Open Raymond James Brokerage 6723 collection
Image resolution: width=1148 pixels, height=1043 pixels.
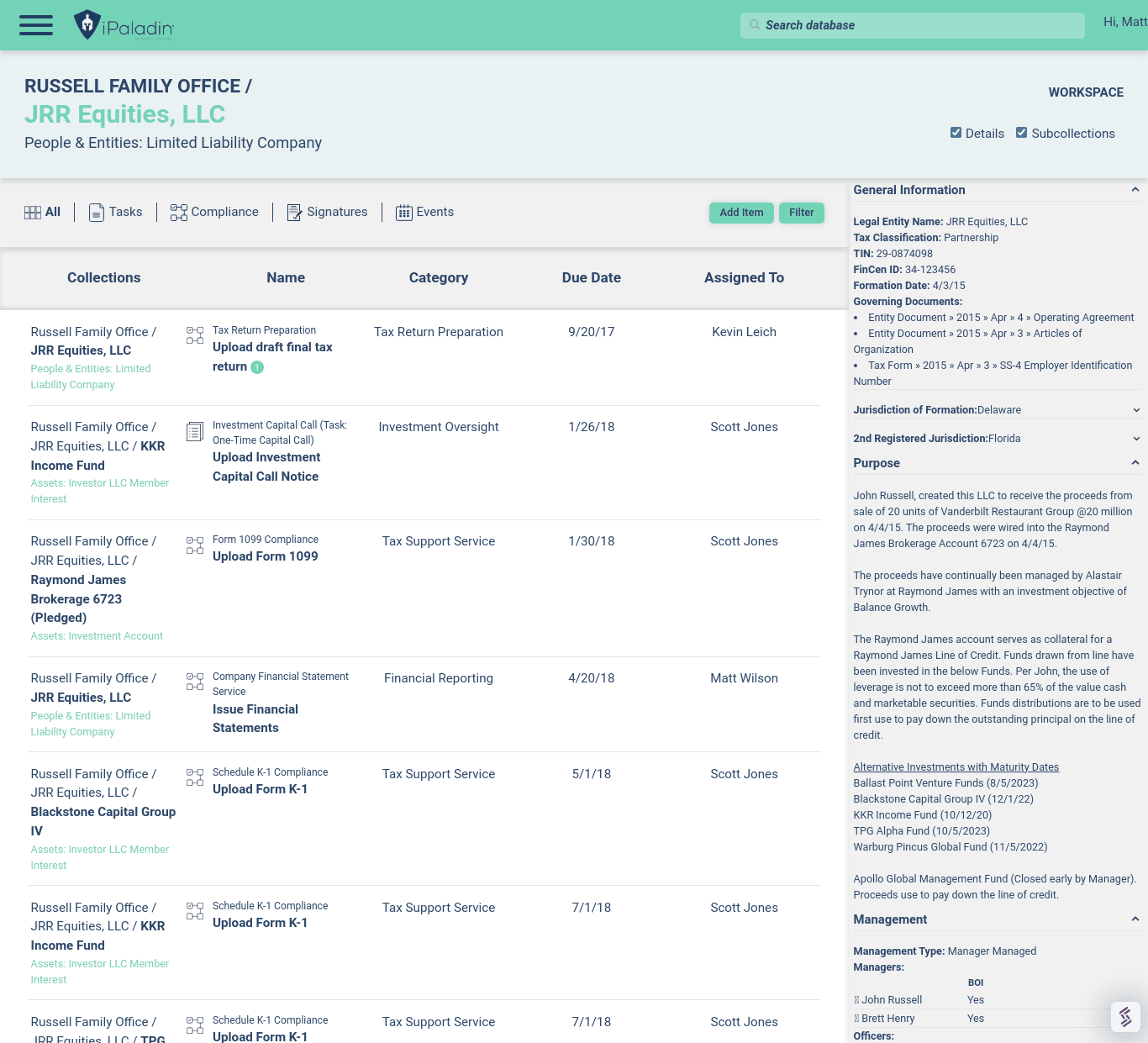coord(78,598)
